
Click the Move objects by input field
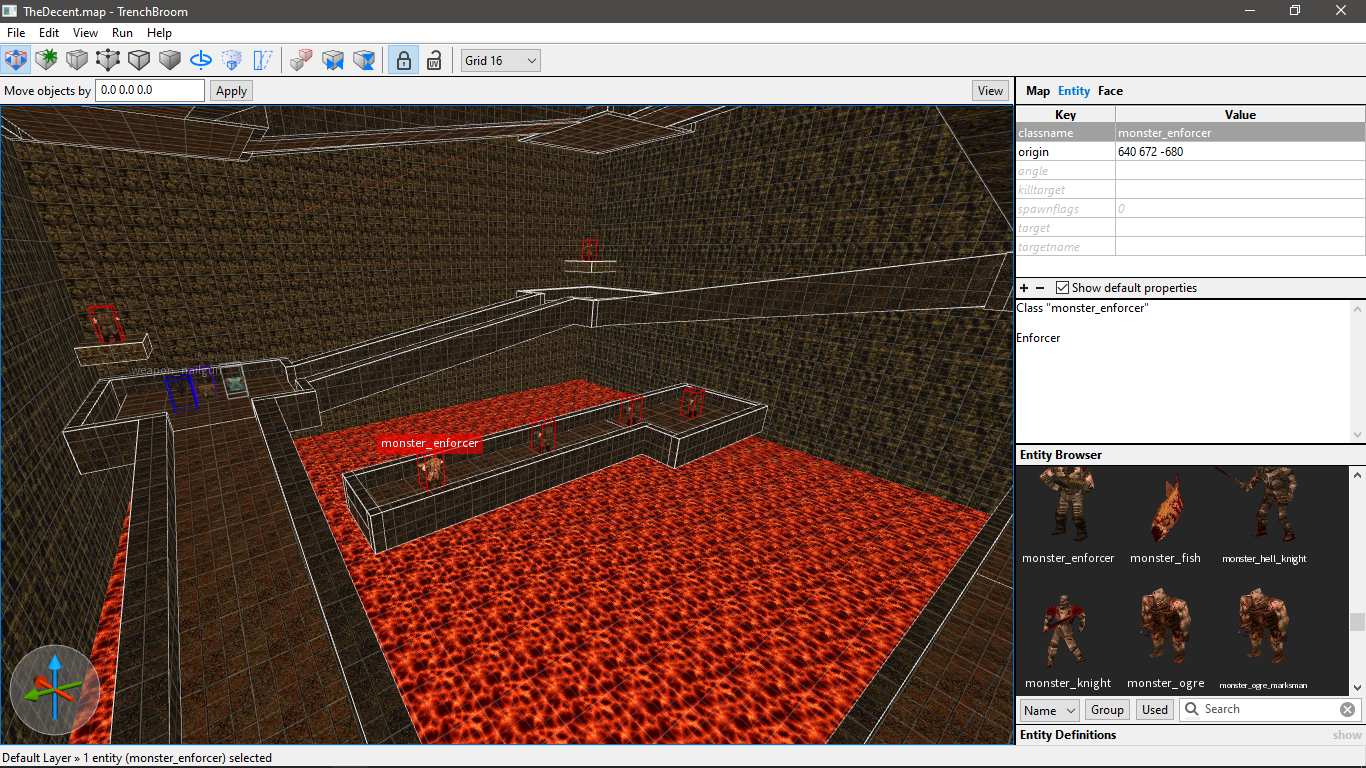coord(150,90)
